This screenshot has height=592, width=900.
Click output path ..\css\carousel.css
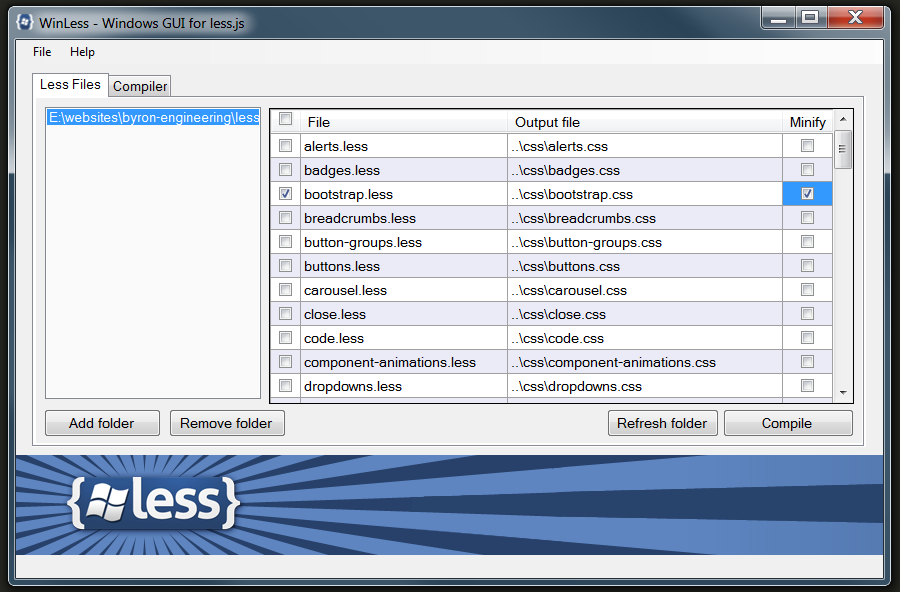coord(569,291)
